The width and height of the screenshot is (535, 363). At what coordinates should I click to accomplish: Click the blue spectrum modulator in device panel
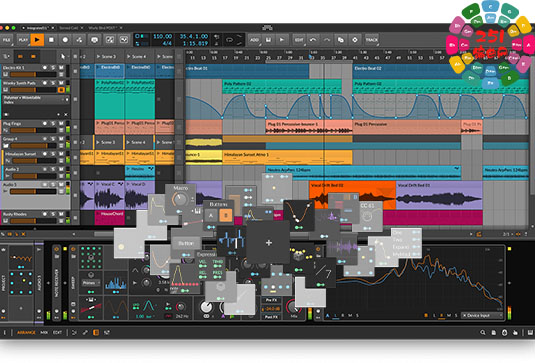pyautogui.click(x=116, y=284)
